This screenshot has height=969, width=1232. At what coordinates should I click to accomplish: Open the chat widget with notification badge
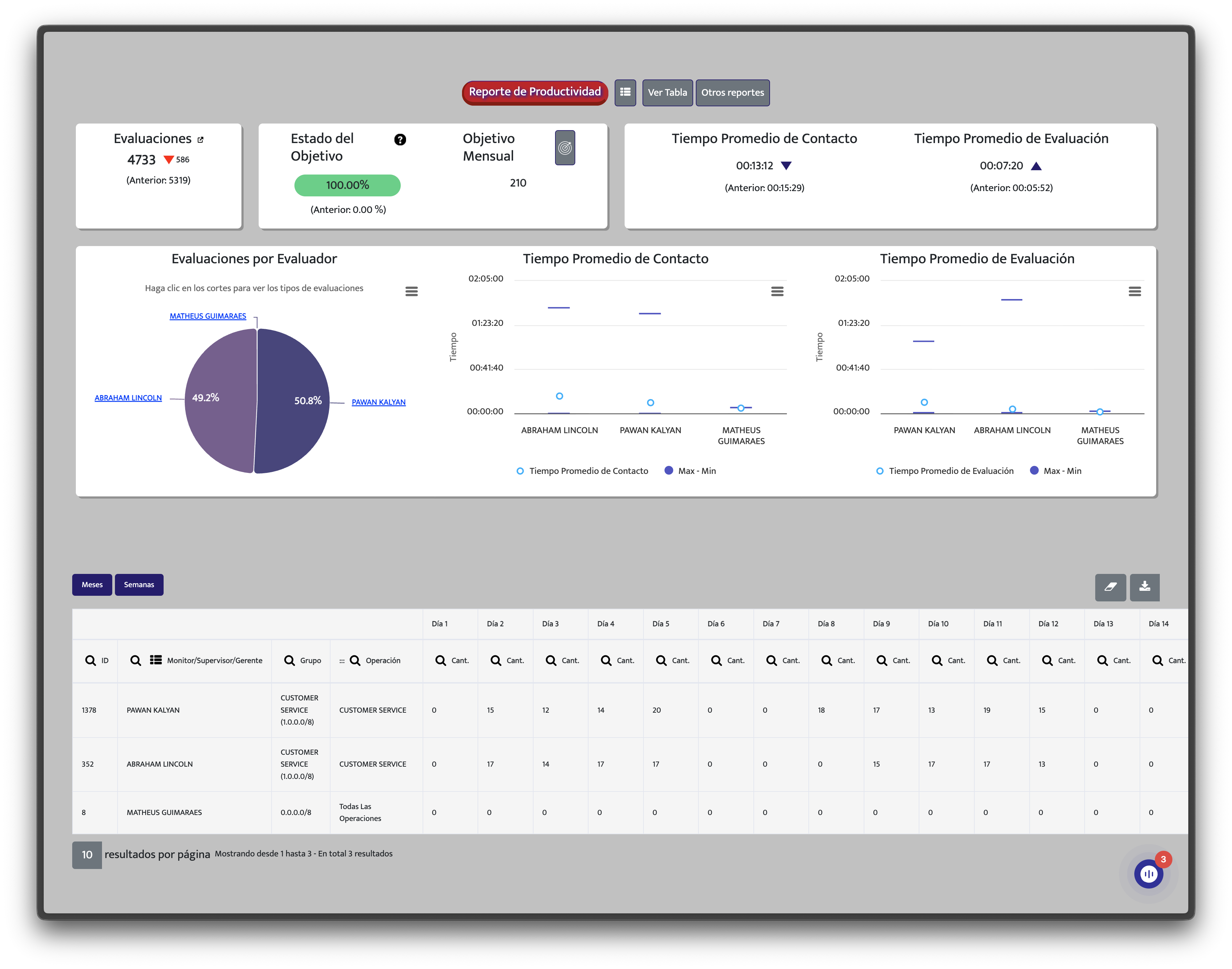(x=1148, y=874)
